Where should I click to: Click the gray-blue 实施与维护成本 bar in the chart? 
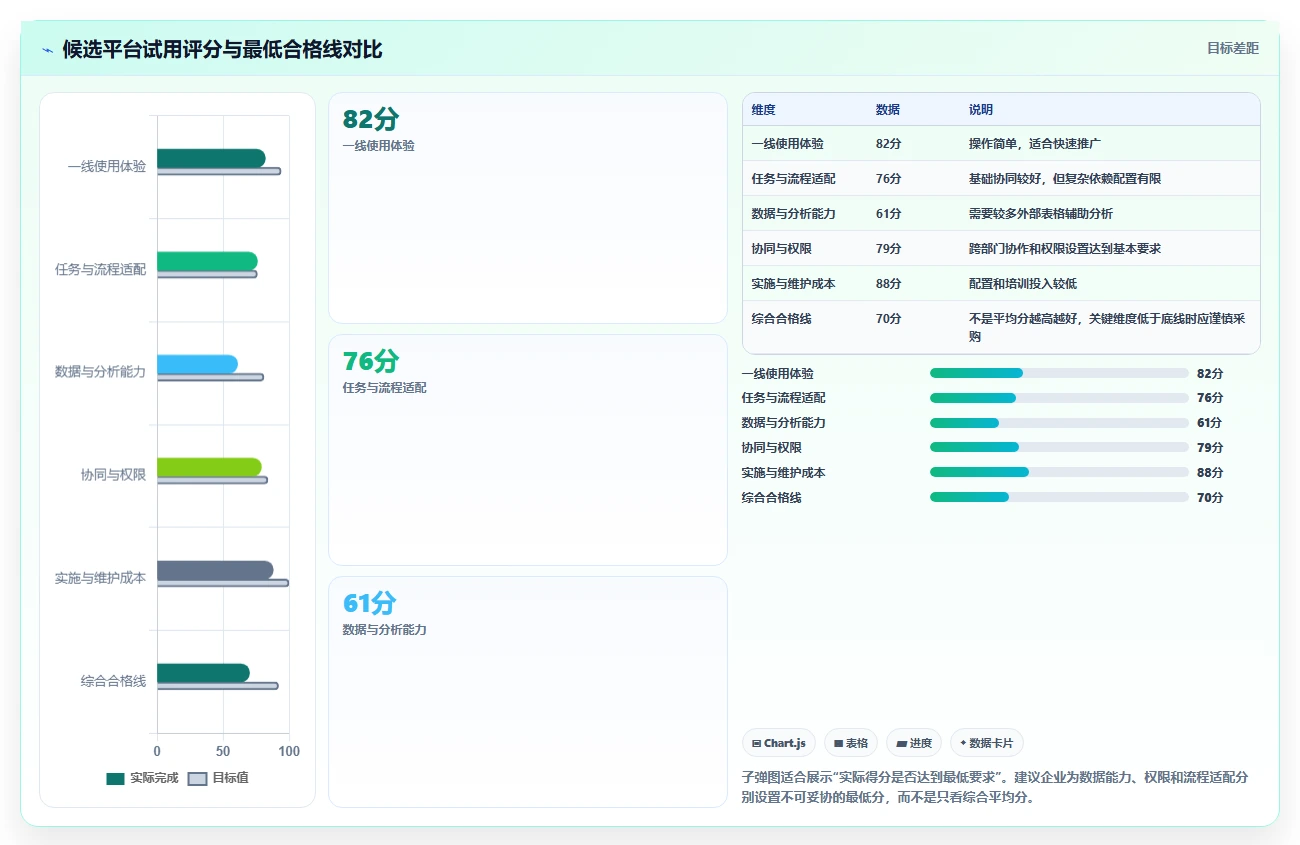pos(215,570)
